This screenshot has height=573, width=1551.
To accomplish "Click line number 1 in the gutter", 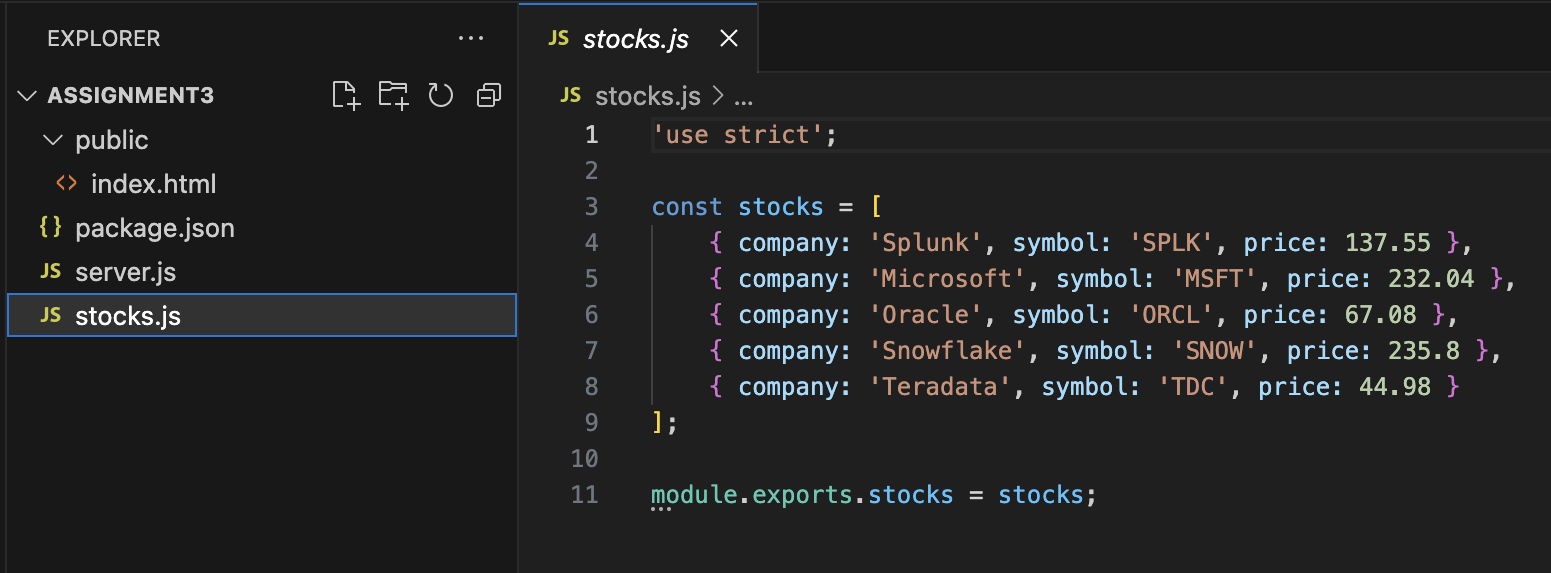I will click(x=591, y=135).
